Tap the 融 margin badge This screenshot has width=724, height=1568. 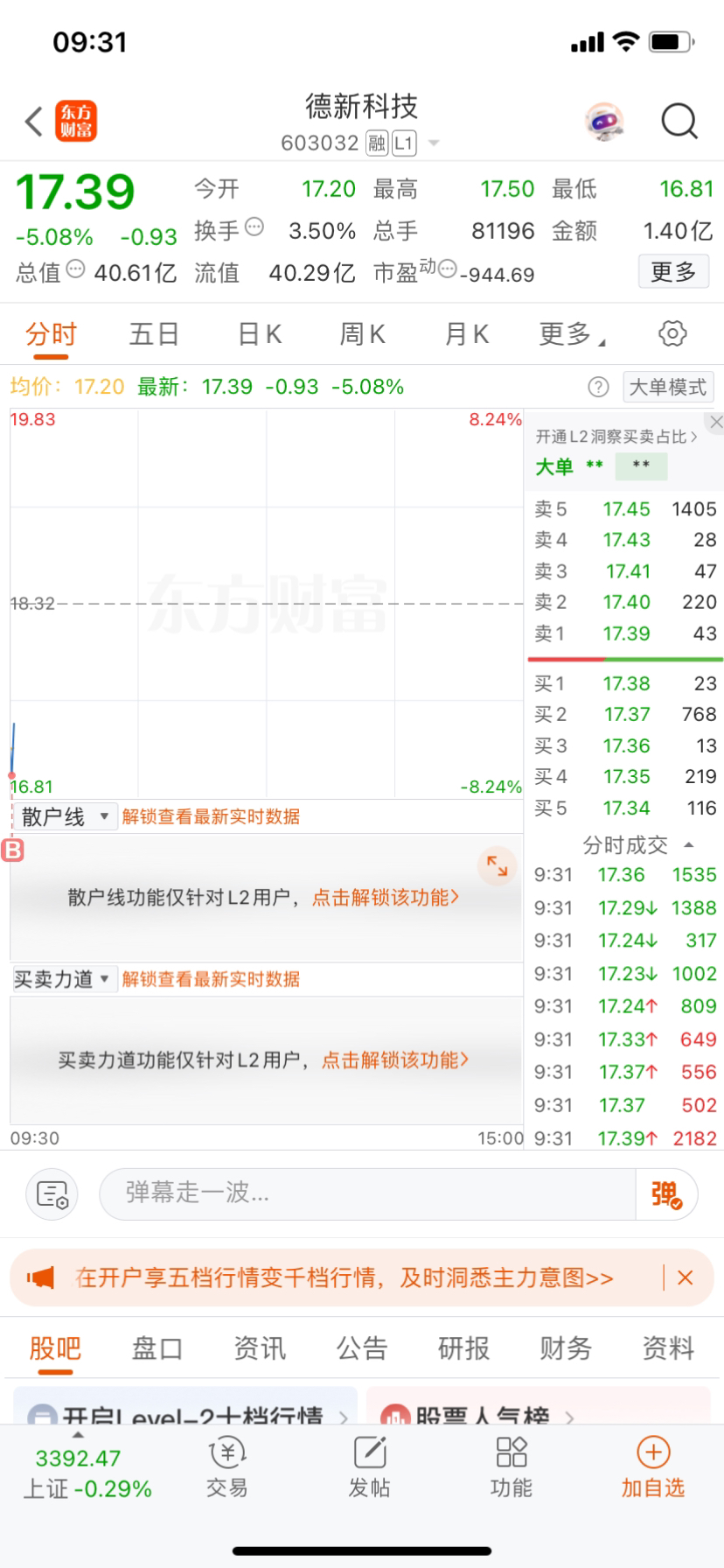tap(376, 143)
